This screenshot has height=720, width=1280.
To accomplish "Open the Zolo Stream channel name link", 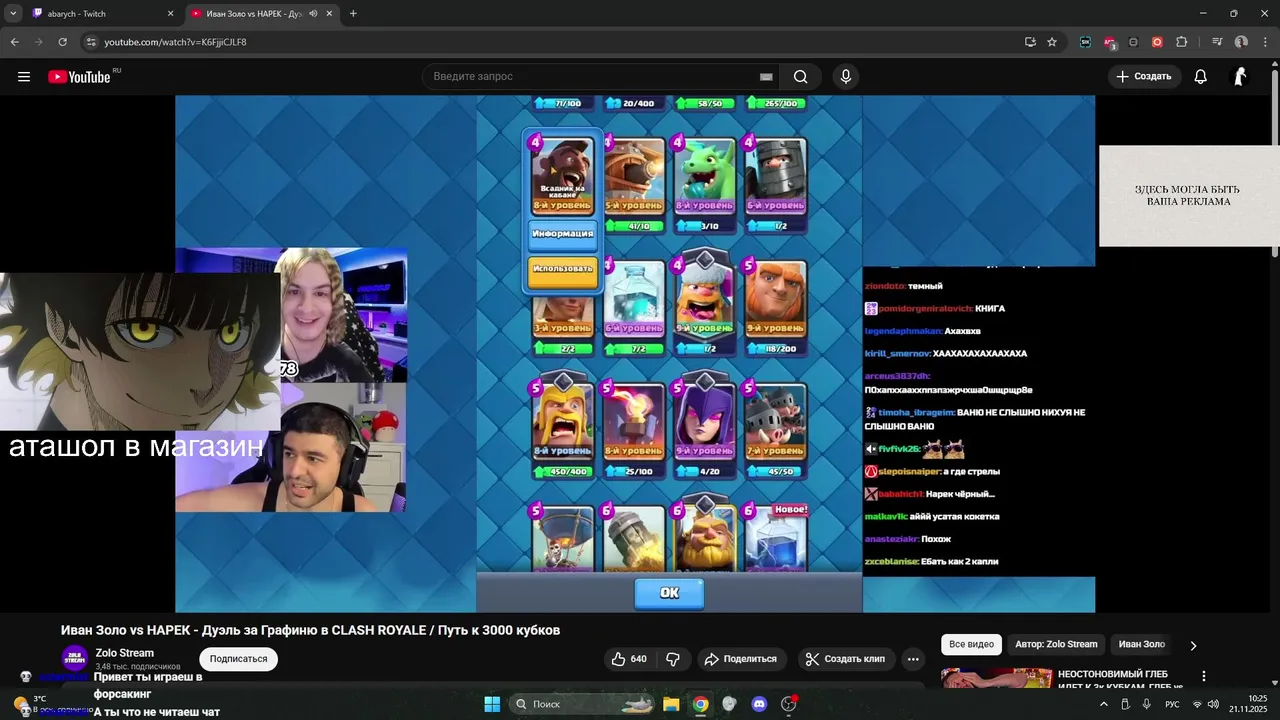I will click(x=125, y=653).
